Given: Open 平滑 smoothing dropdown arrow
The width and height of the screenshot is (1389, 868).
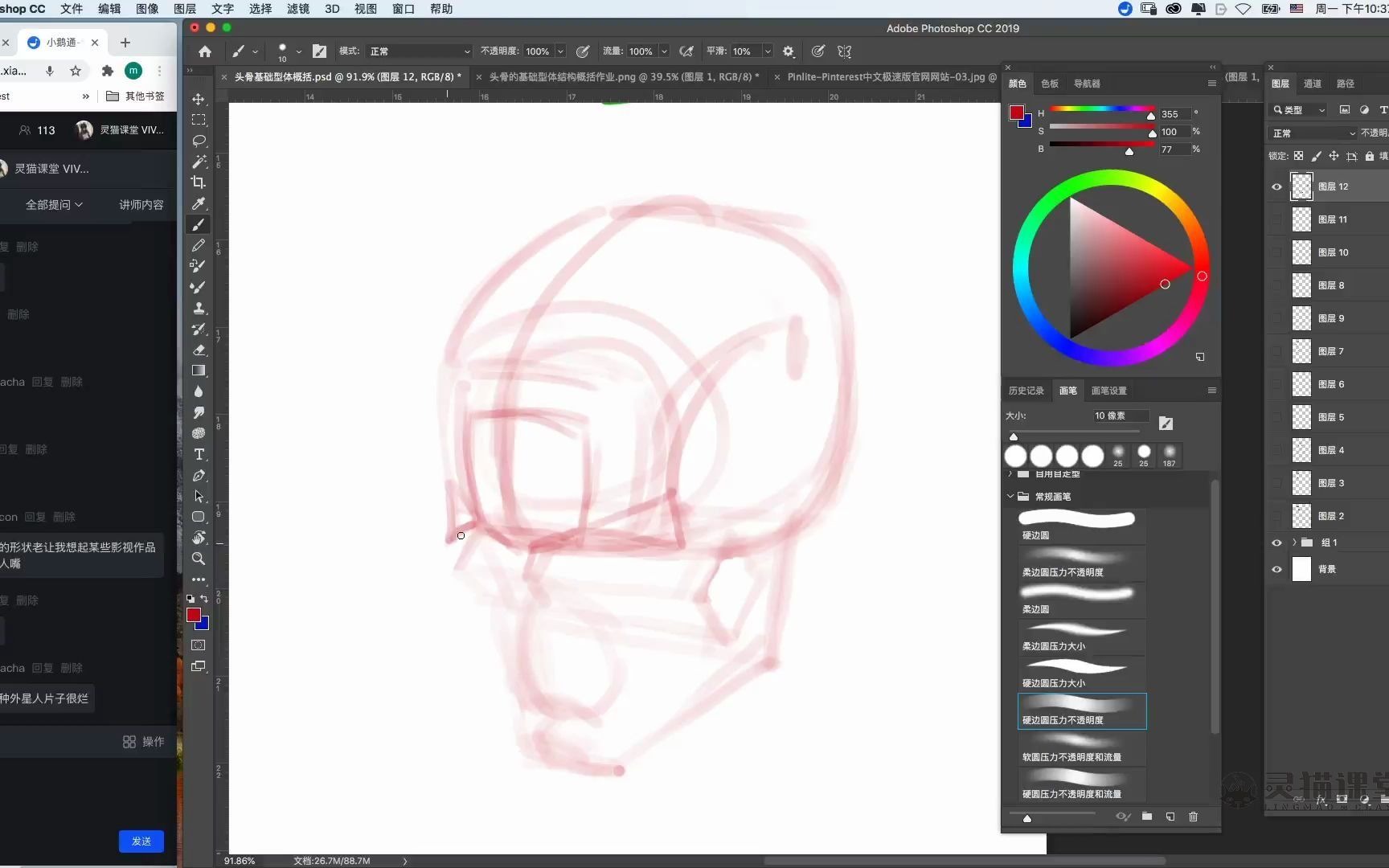Looking at the screenshot, I should coord(768,51).
